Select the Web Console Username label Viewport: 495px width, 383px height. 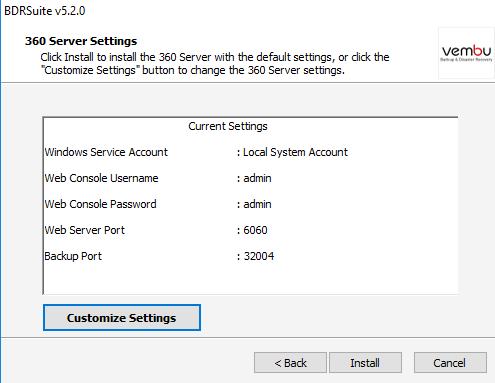pyautogui.click(x=101, y=178)
